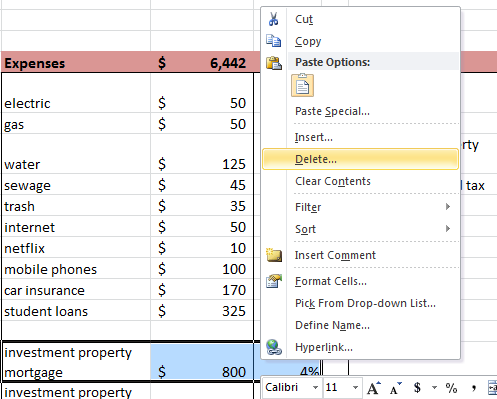Choose Delete... from the context menu
Viewport: 497px width, 399px height.
point(360,159)
